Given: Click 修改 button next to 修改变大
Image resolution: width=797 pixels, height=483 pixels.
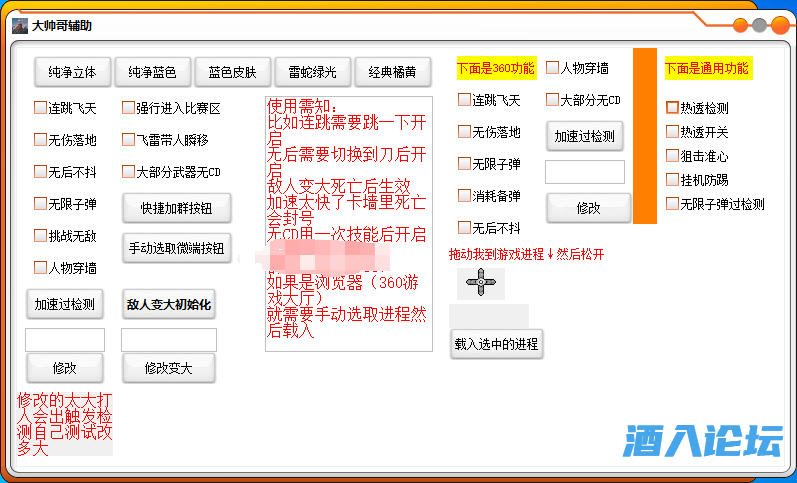Looking at the screenshot, I should [x=65, y=368].
